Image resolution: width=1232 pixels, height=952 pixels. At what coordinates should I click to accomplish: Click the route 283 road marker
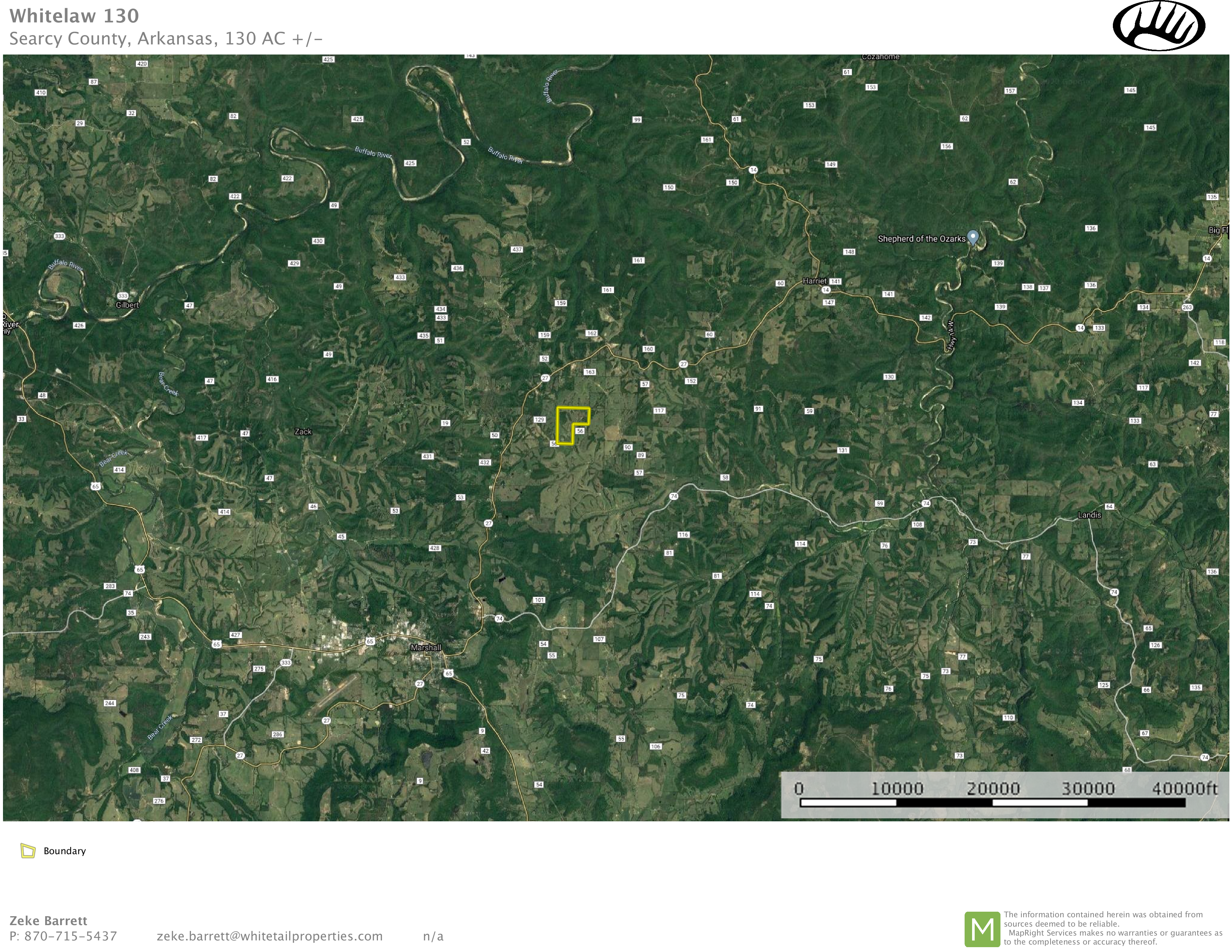coord(109,586)
